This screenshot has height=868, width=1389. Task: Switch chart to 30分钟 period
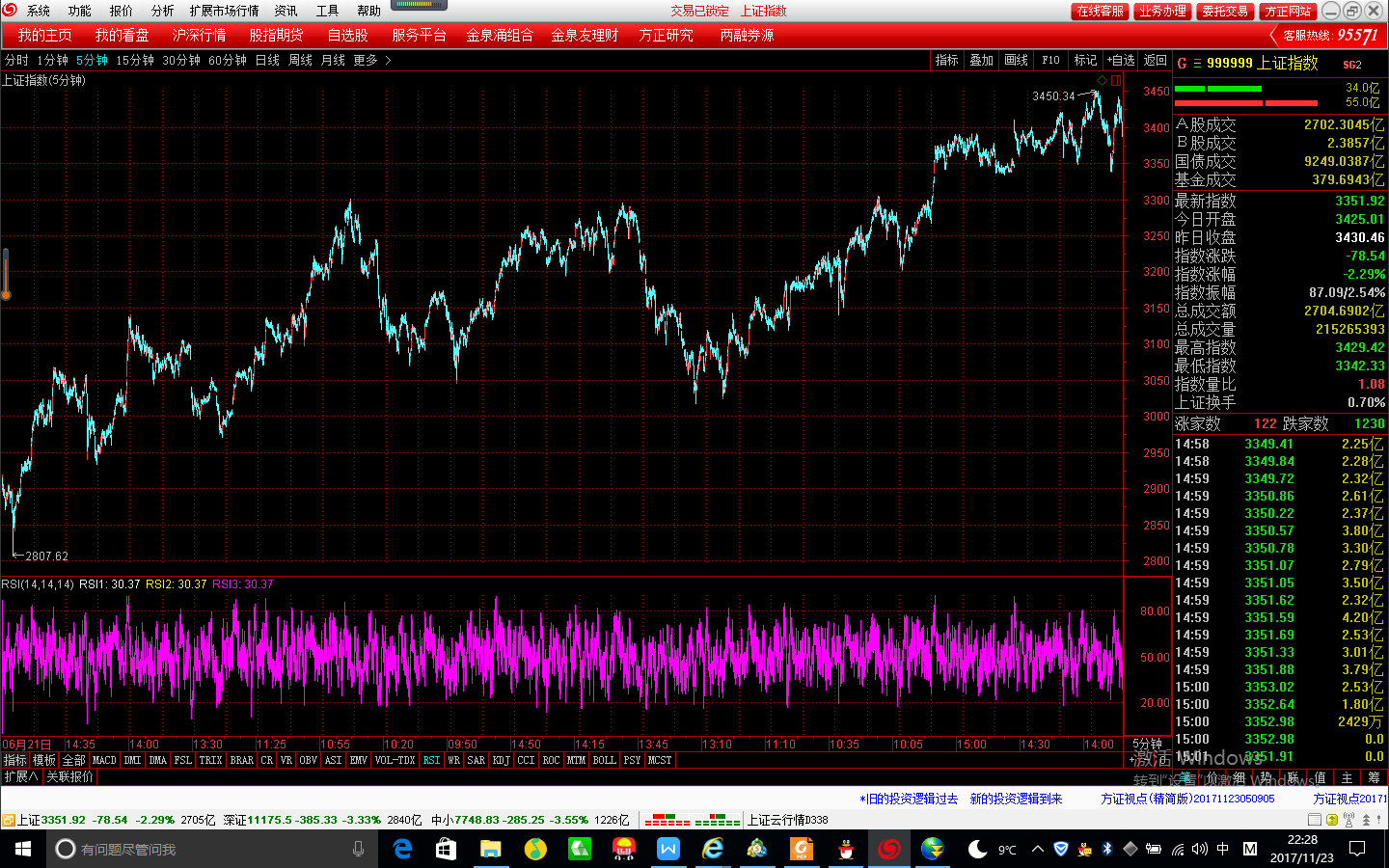point(181,60)
